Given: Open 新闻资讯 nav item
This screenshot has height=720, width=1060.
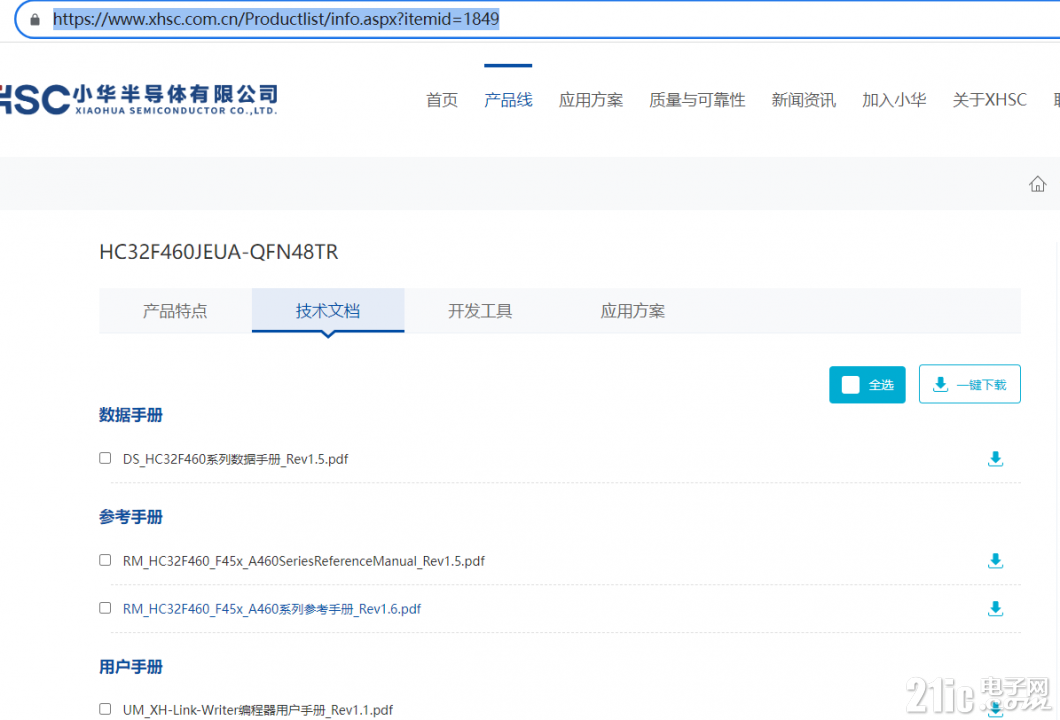Looking at the screenshot, I should coord(804,100).
